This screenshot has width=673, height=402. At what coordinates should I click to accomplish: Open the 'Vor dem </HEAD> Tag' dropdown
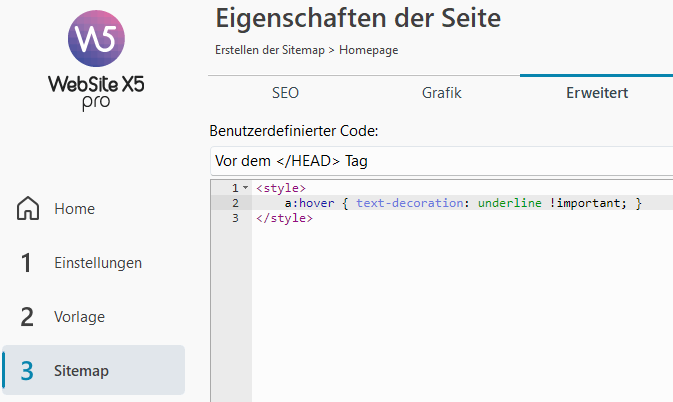tap(440, 160)
